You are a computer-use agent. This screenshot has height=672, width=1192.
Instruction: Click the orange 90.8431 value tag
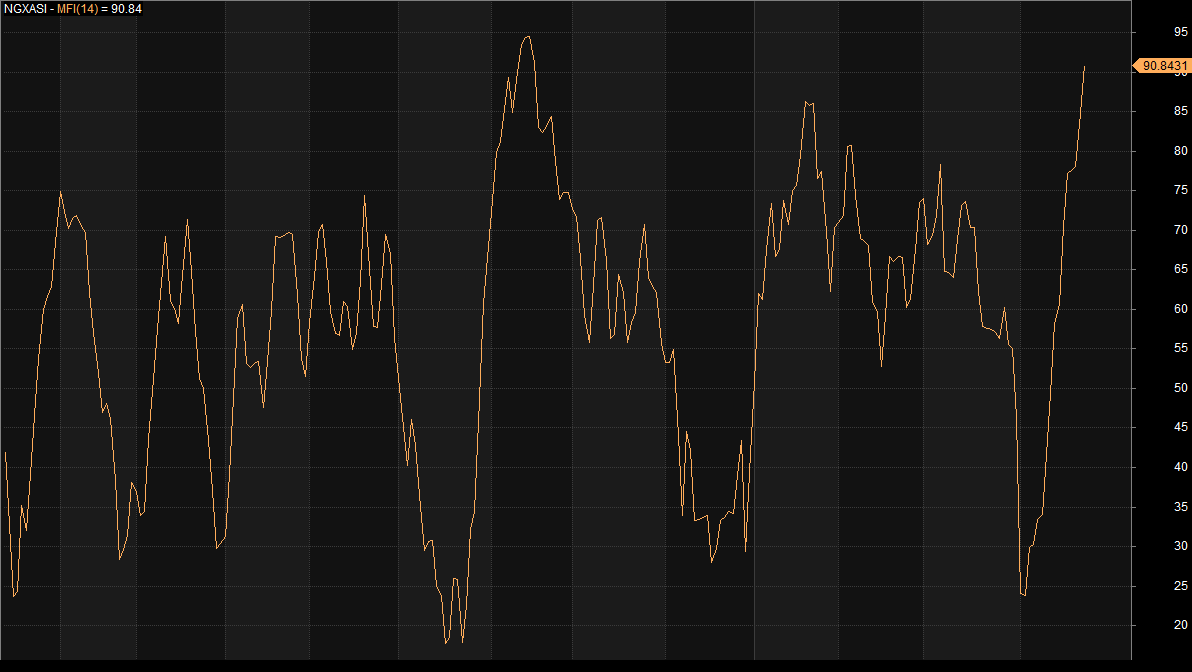pyautogui.click(x=1162, y=66)
